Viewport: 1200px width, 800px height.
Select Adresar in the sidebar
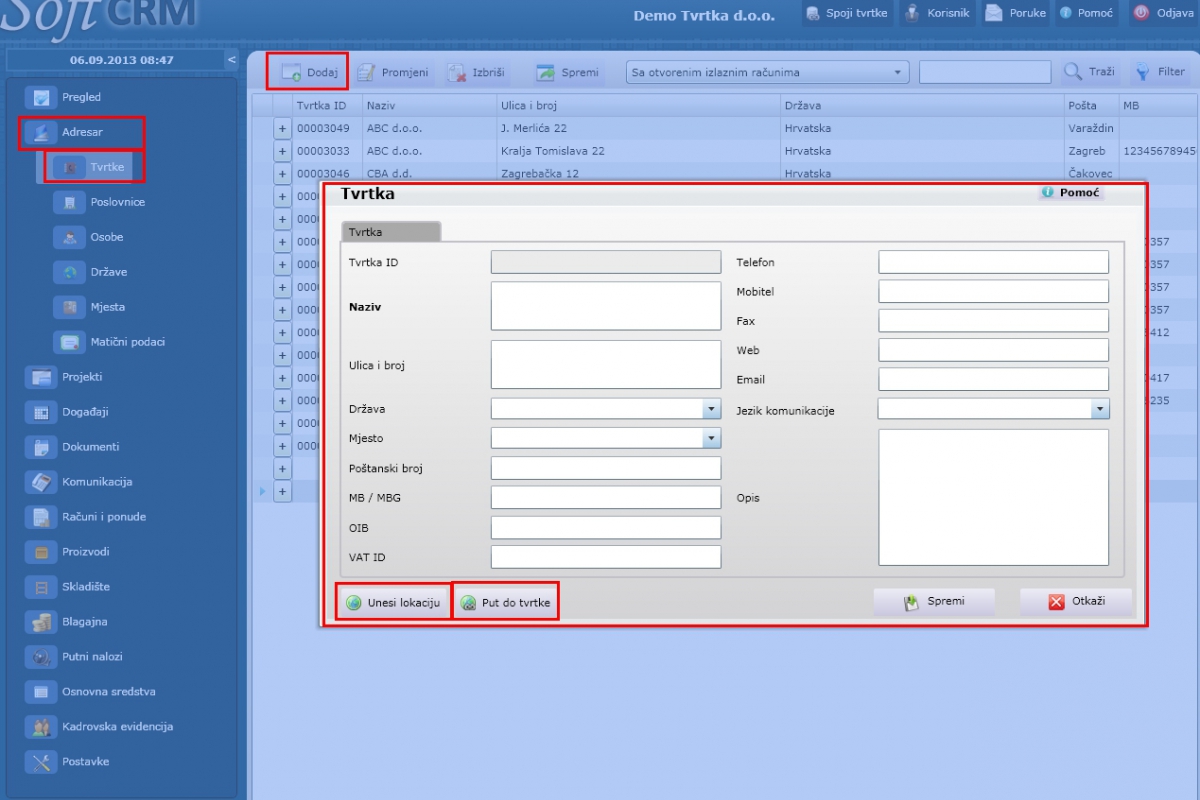coord(69,132)
